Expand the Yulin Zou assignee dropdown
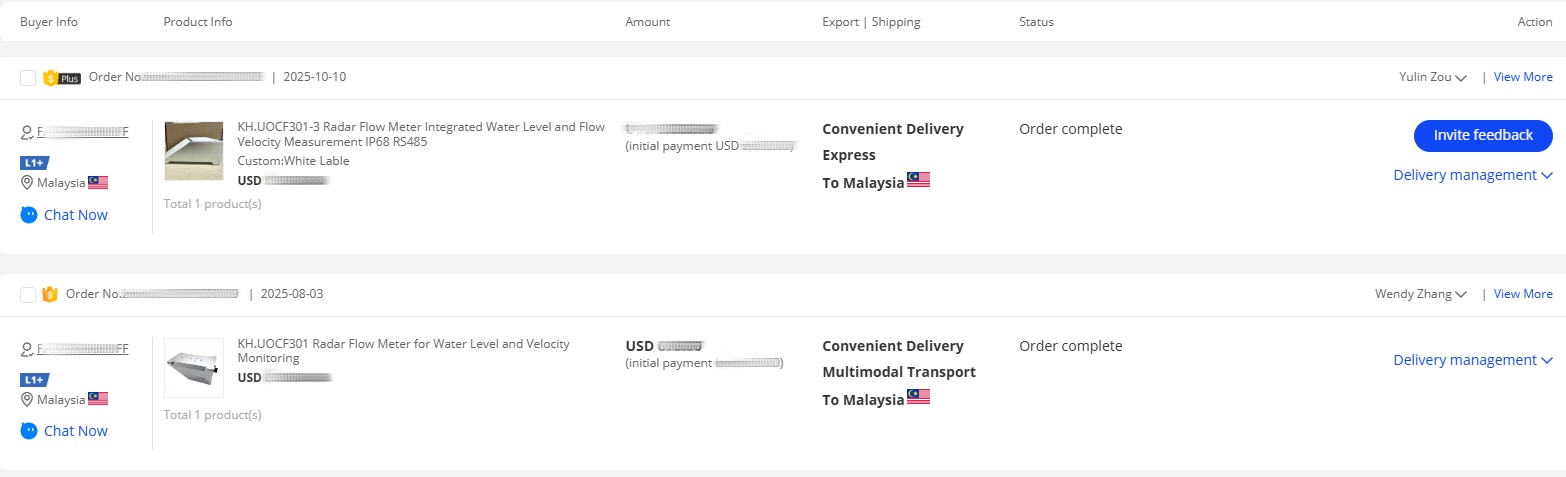Image resolution: width=1566 pixels, height=477 pixels. click(1433, 77)
